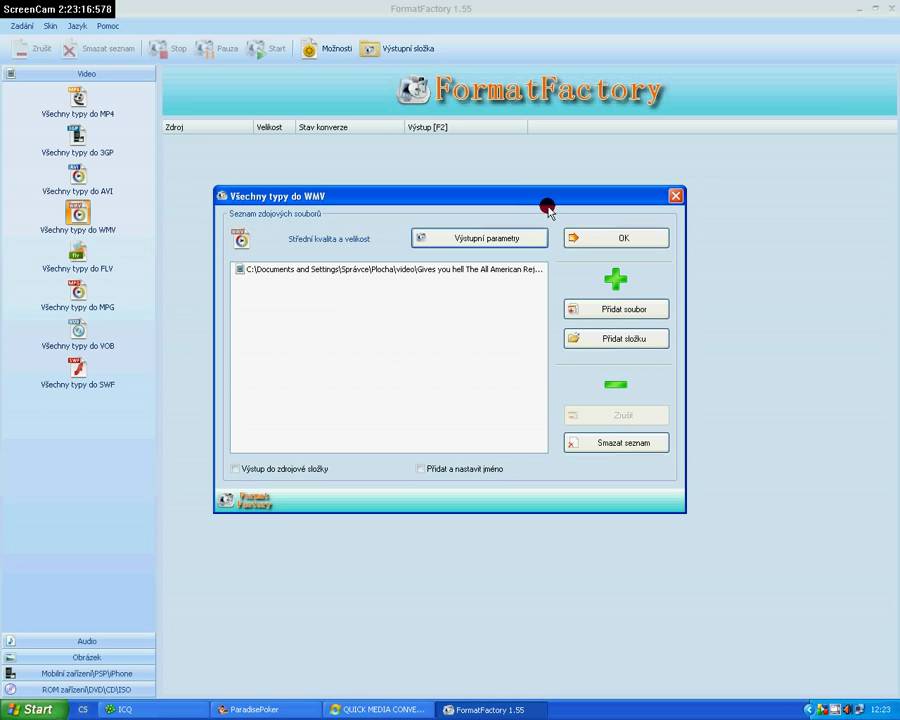
Task: Open Možnosti in the toolbar
Action: pyautogui.click(x=327, y=49)
